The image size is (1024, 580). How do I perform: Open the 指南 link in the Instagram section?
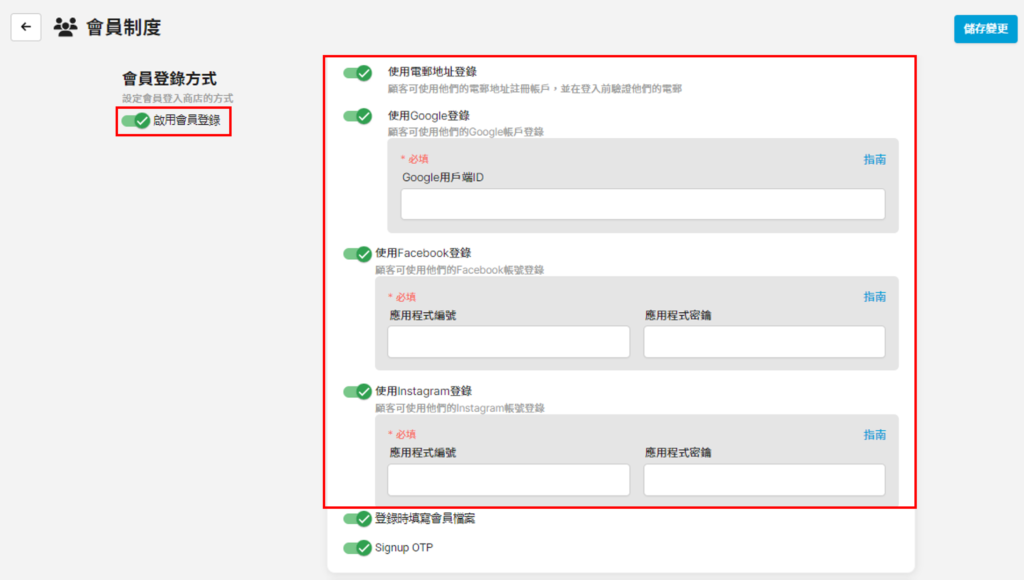pyautogui.click(x=874, y=435)
